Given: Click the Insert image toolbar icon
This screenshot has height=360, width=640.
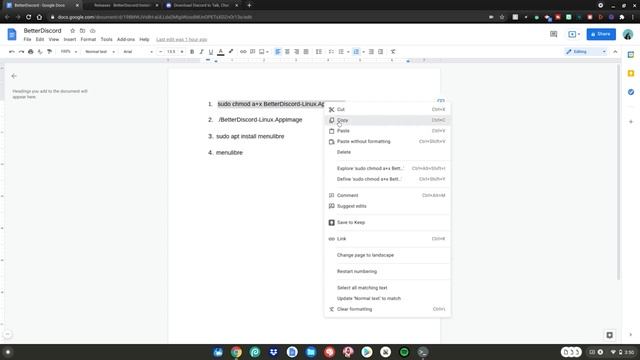Looking at the screenshot, I should click(262, 52).
